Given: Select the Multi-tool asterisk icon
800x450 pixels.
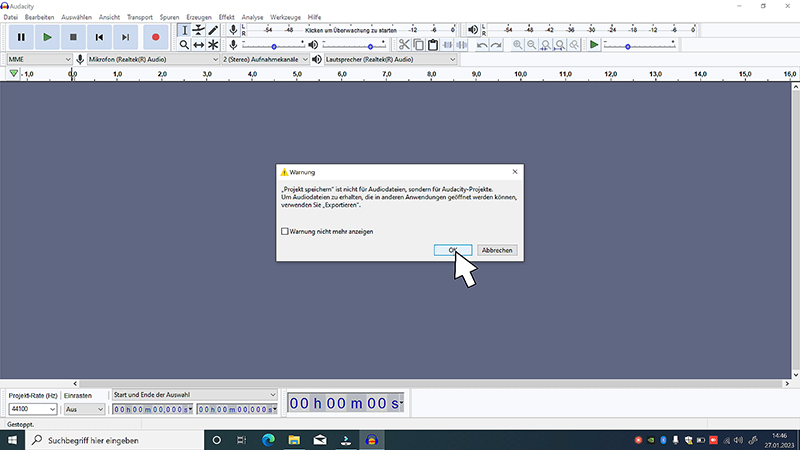Looking at the screenshot, I should click(213, 45).
